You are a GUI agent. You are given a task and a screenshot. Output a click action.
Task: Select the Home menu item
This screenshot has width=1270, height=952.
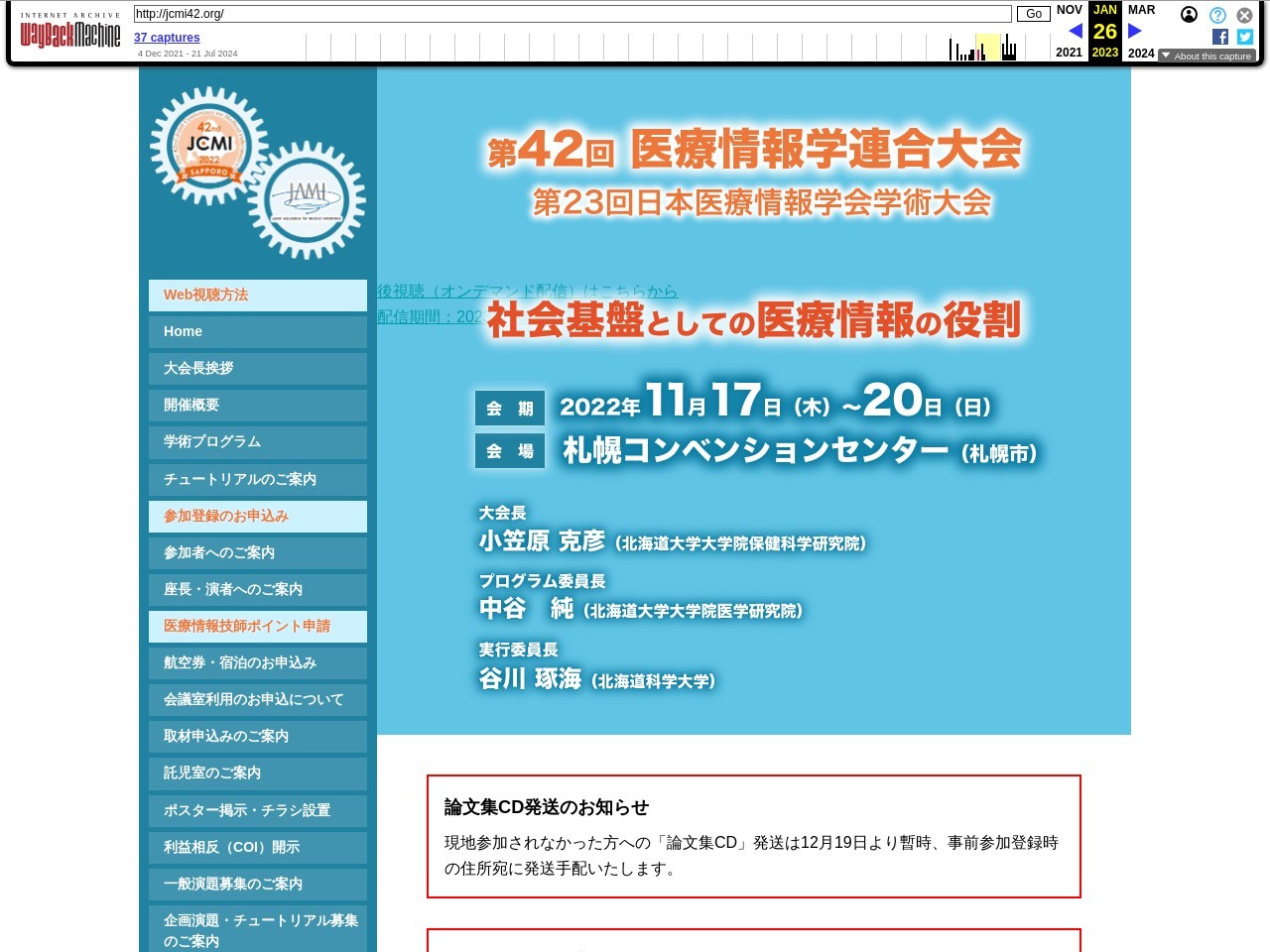tap(258, 331)
